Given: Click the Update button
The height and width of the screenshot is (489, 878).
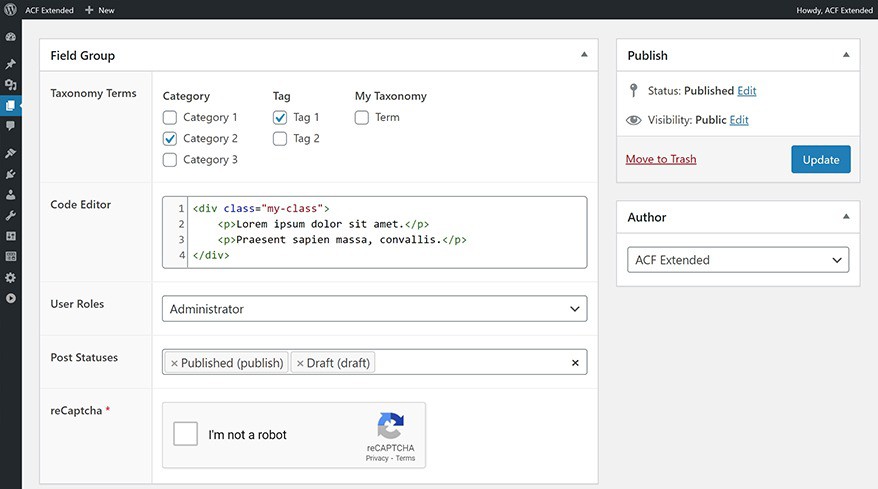Looking at the screenshot, I should pos(820,160).
